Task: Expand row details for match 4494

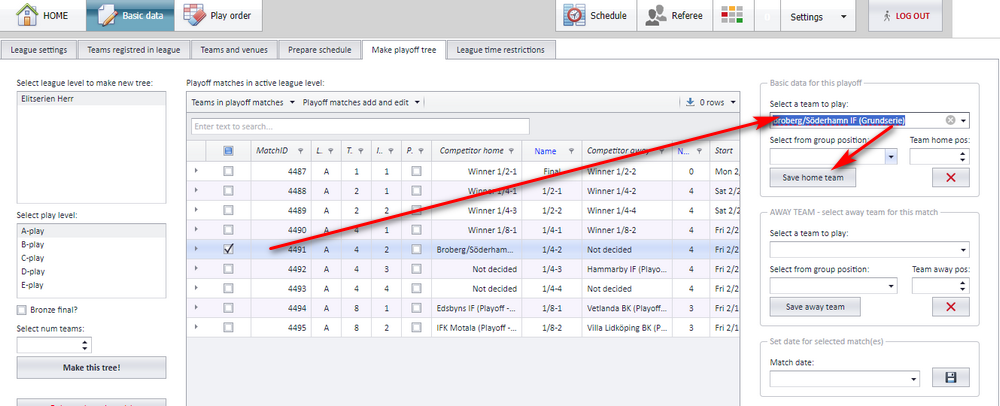Action: (x=196, y=308)
